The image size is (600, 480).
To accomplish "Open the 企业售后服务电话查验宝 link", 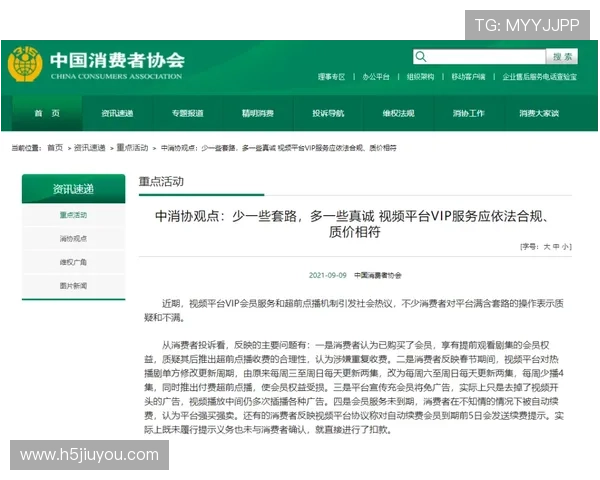I will 540,77.
